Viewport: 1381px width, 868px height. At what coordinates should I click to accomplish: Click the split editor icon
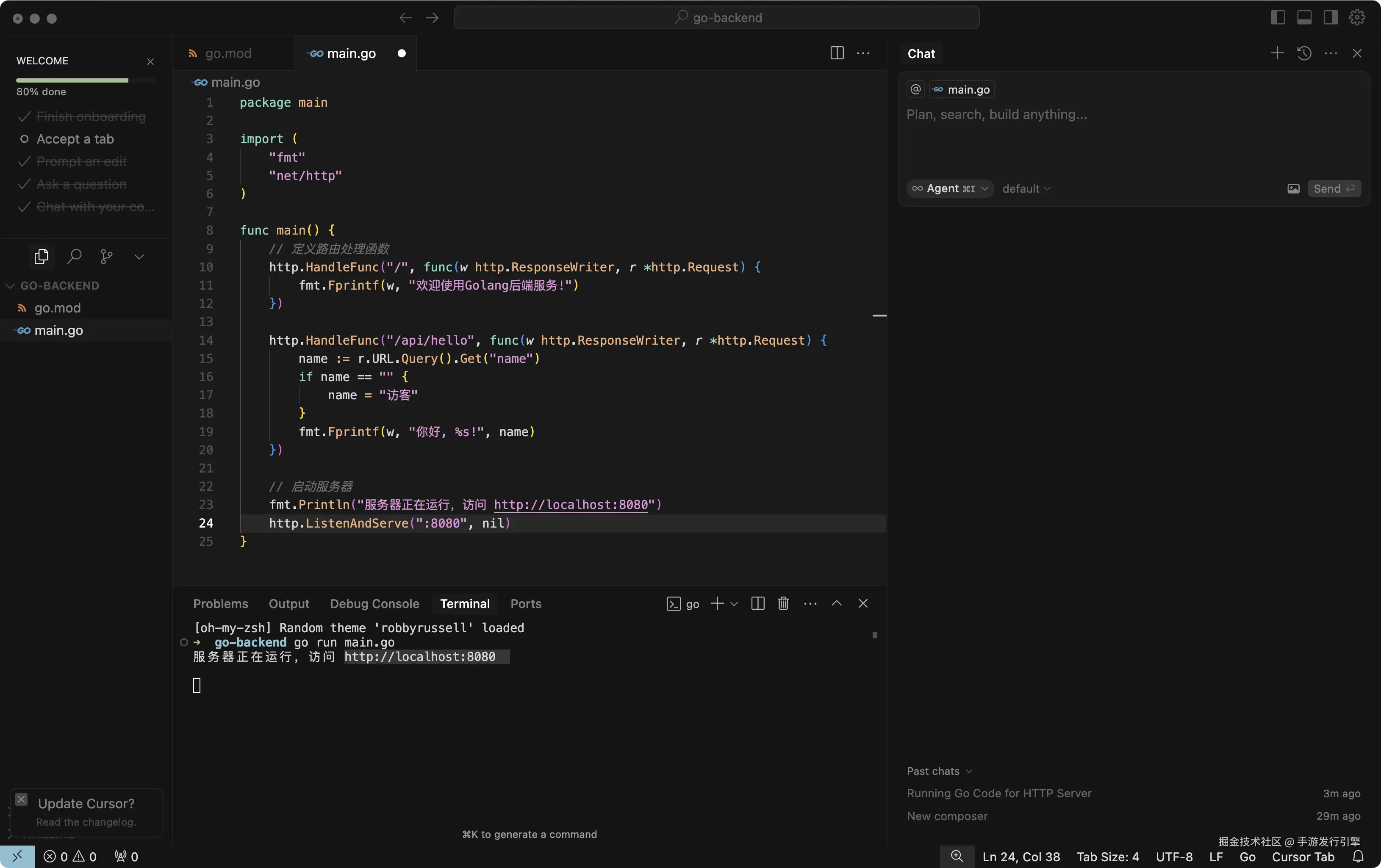point(837,53)
